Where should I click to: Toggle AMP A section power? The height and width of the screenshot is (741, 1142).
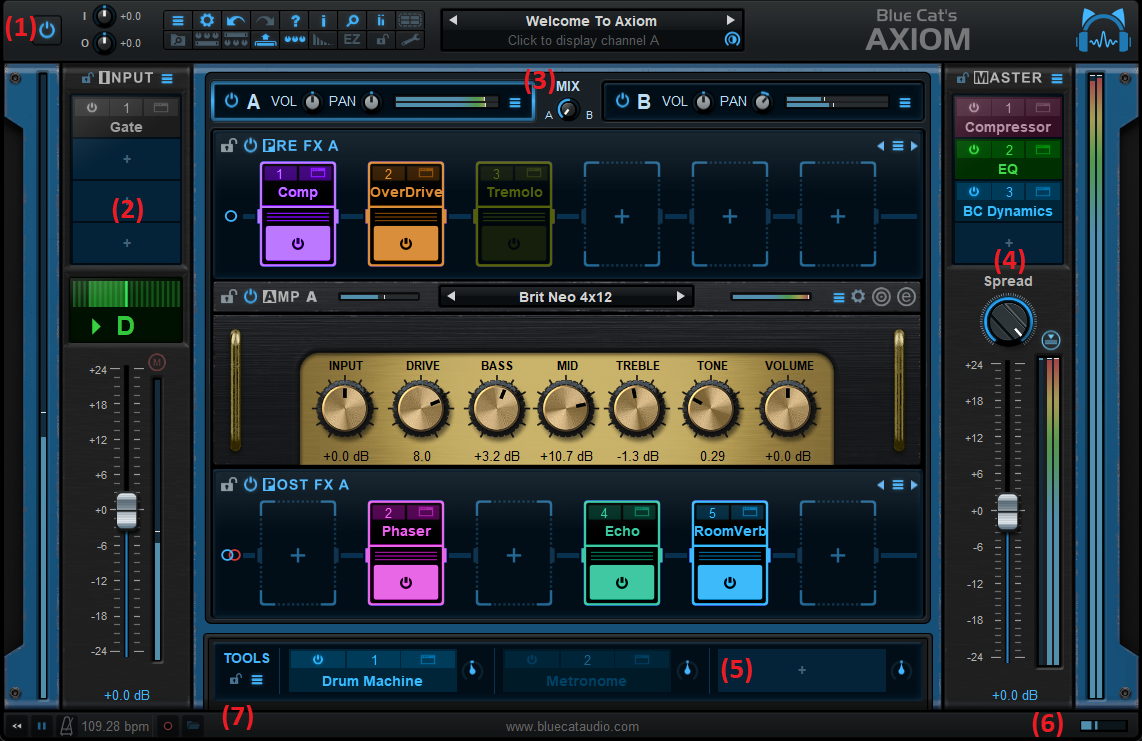(251, 297)
